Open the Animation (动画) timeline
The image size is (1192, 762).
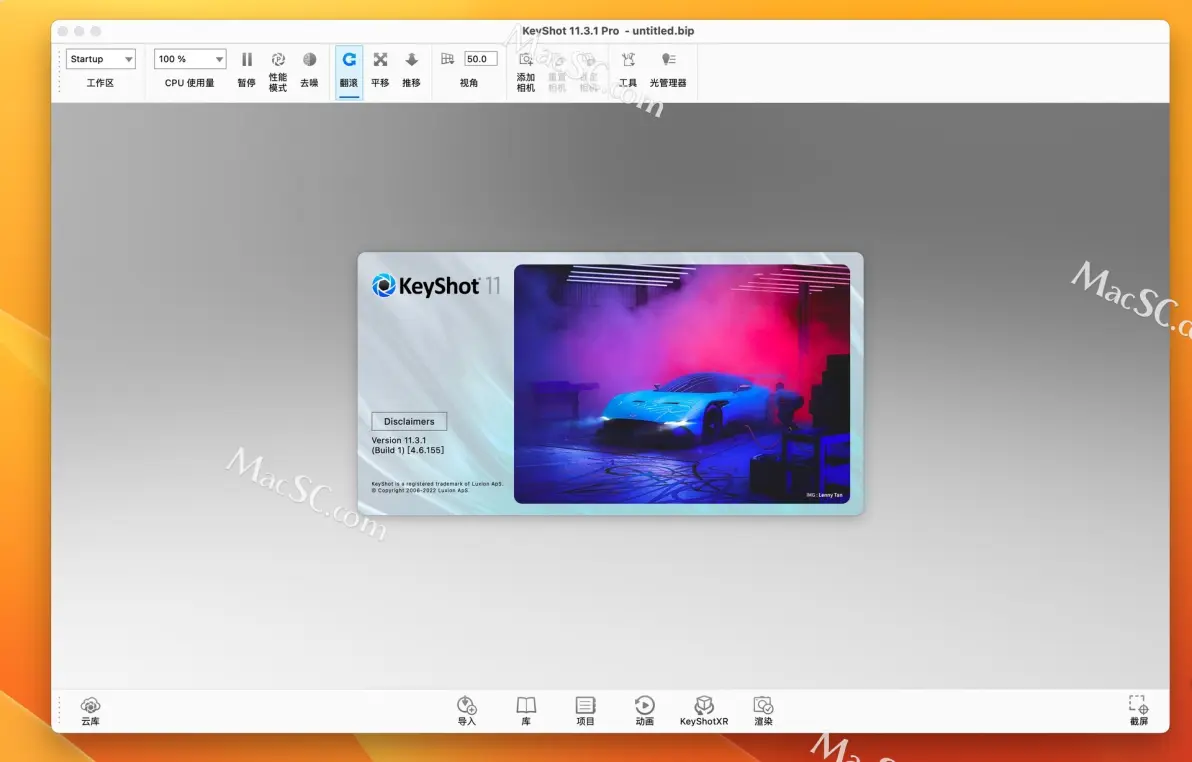point(645,711)
